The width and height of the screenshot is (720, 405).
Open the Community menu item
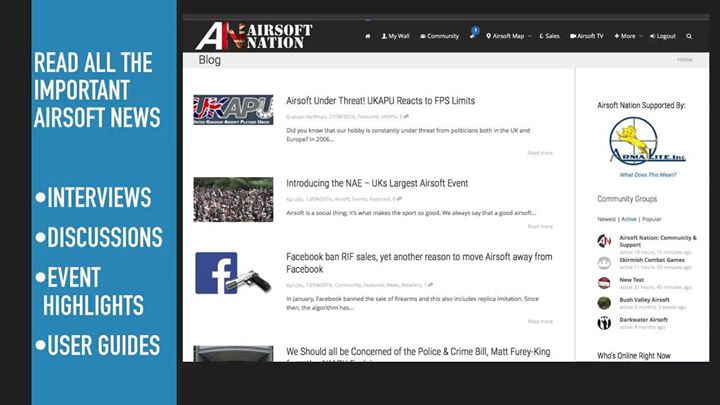(439, 36)
